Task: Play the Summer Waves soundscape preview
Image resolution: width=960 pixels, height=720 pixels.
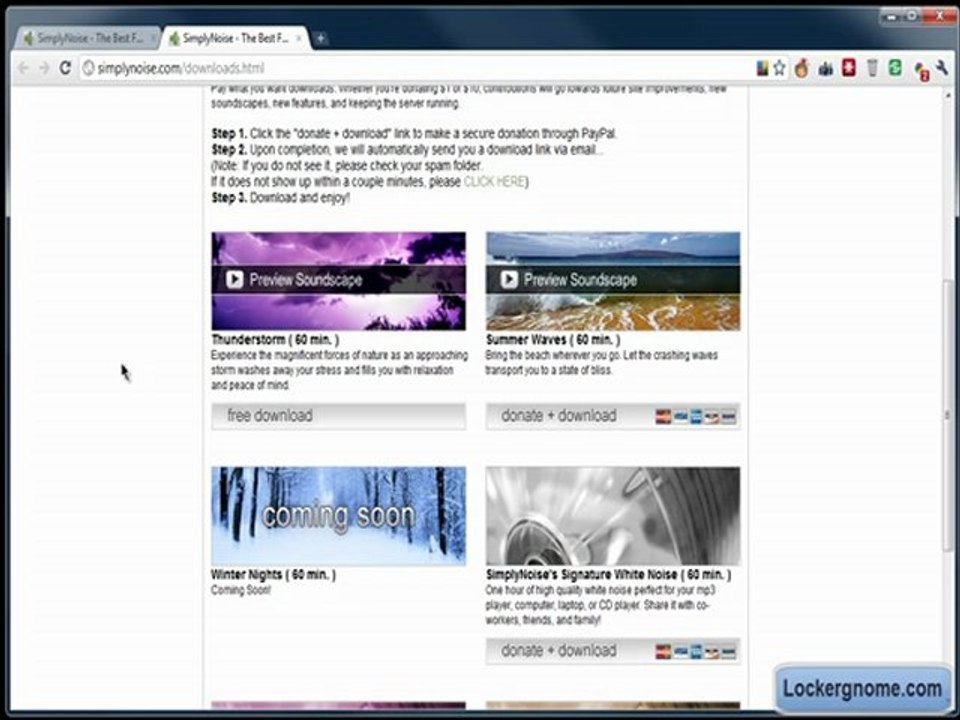Action: (509, 280)
